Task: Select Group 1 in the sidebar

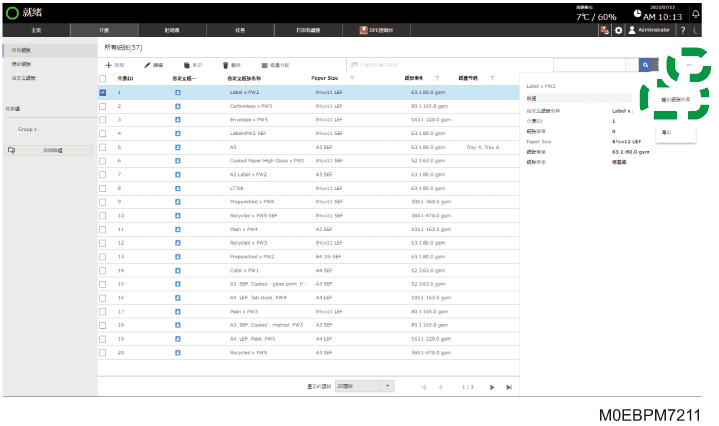Action: (x=28, y=129)
